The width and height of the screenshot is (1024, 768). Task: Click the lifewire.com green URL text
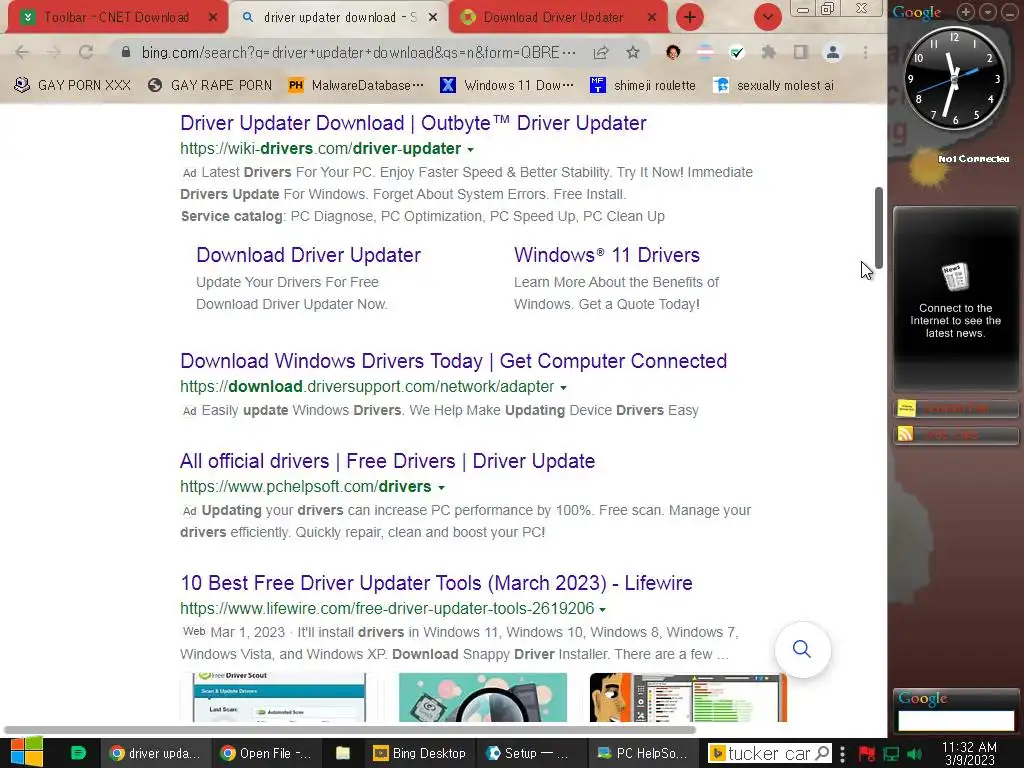[387, 608]
